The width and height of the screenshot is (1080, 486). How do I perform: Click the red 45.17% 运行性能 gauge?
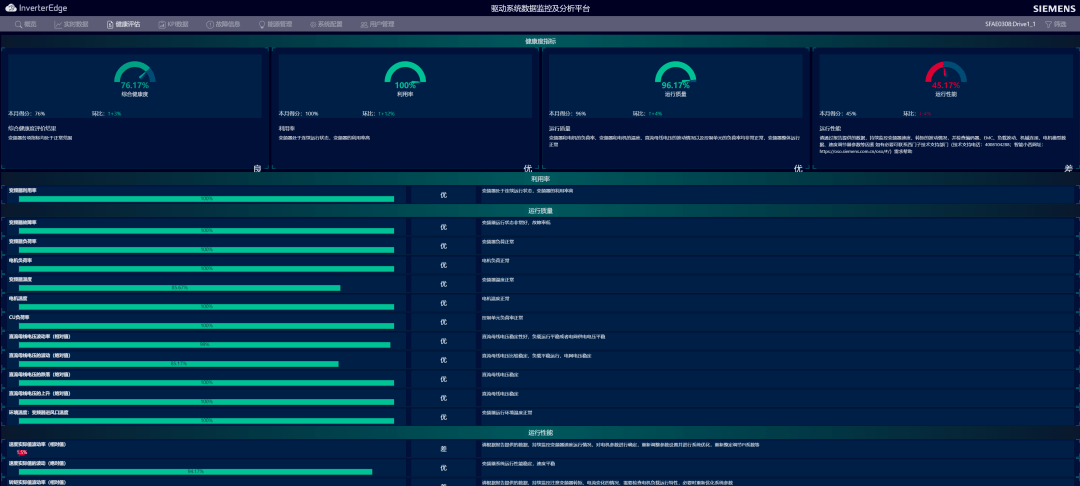coord(946,76)
